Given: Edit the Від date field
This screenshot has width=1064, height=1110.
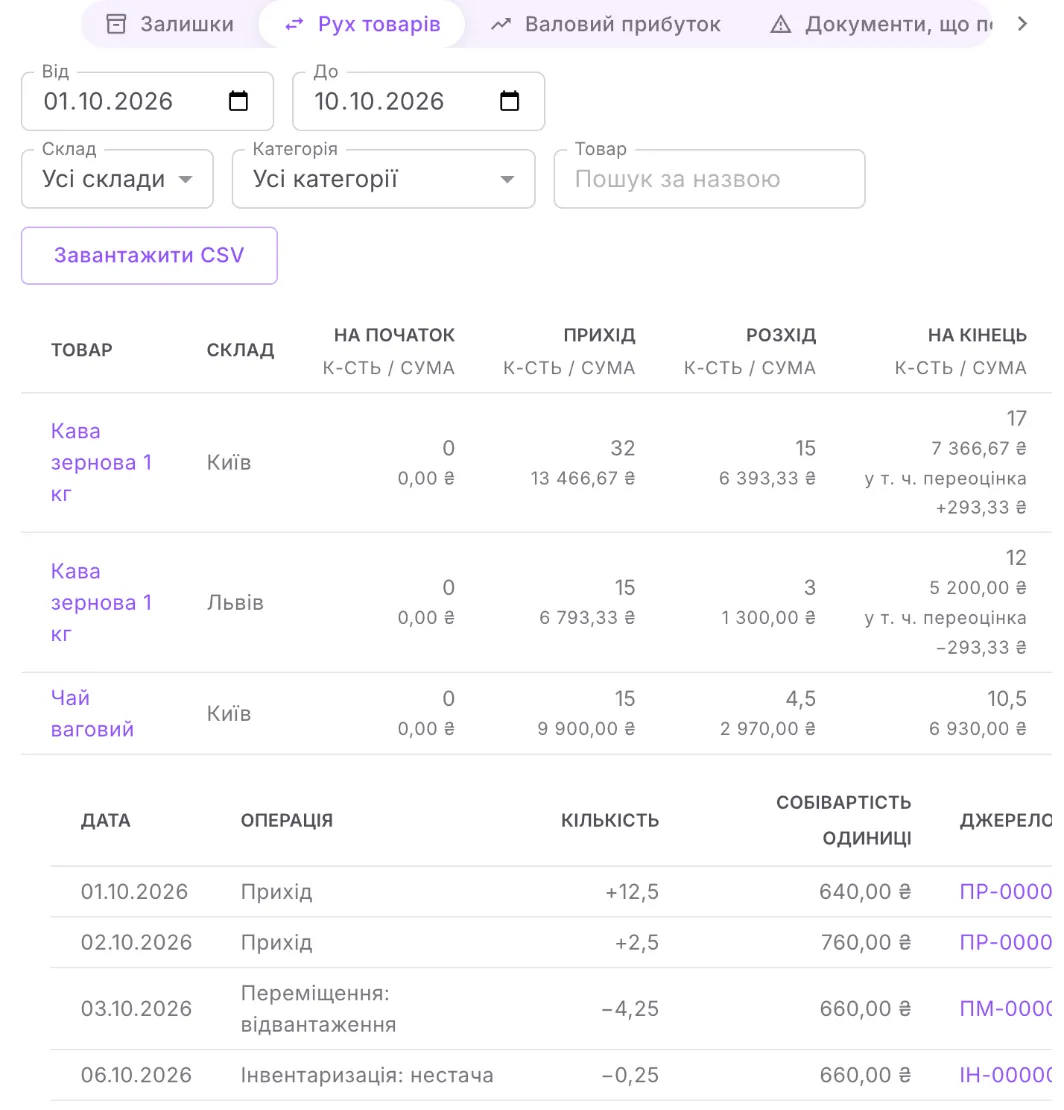Looking at the screenshot, I should coord(147,101).
